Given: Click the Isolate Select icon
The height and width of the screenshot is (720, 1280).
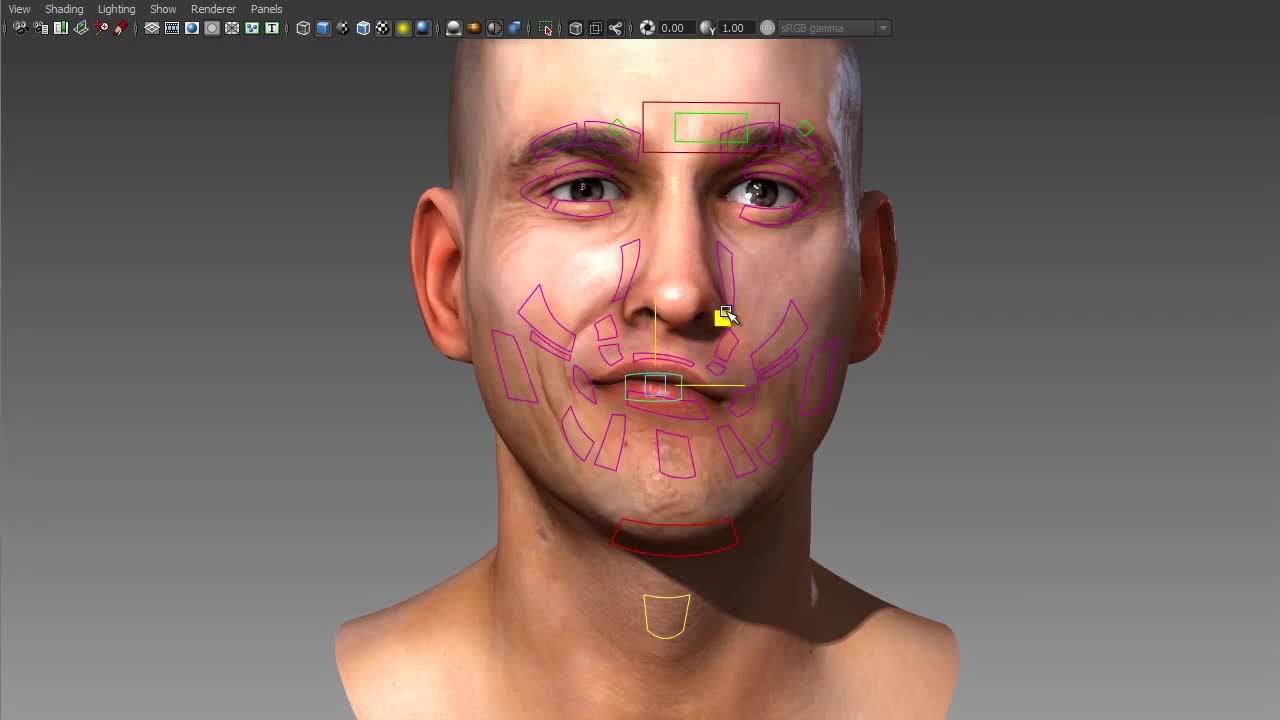Looking at the screenshot, I should click(545, 28).
